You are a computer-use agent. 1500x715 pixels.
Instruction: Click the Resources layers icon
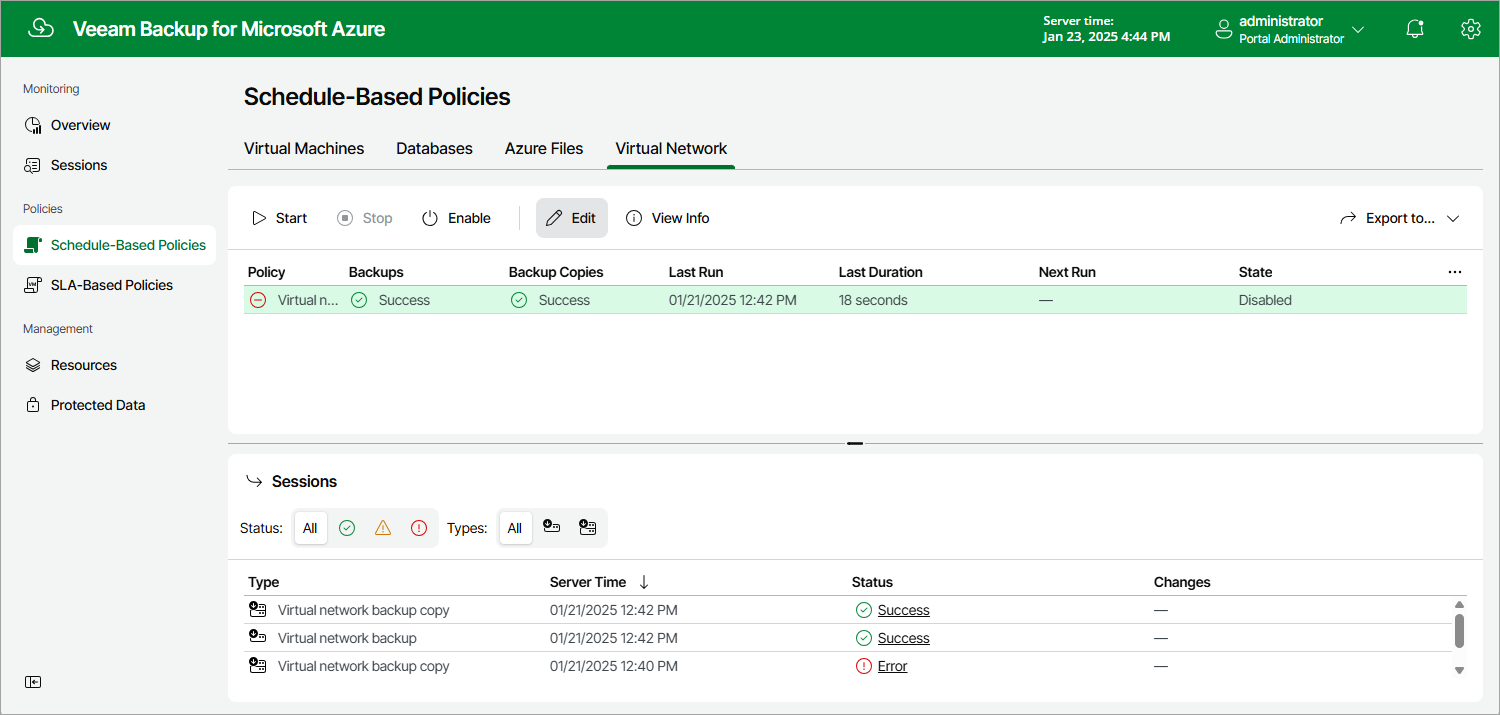(x=33, y=365)
